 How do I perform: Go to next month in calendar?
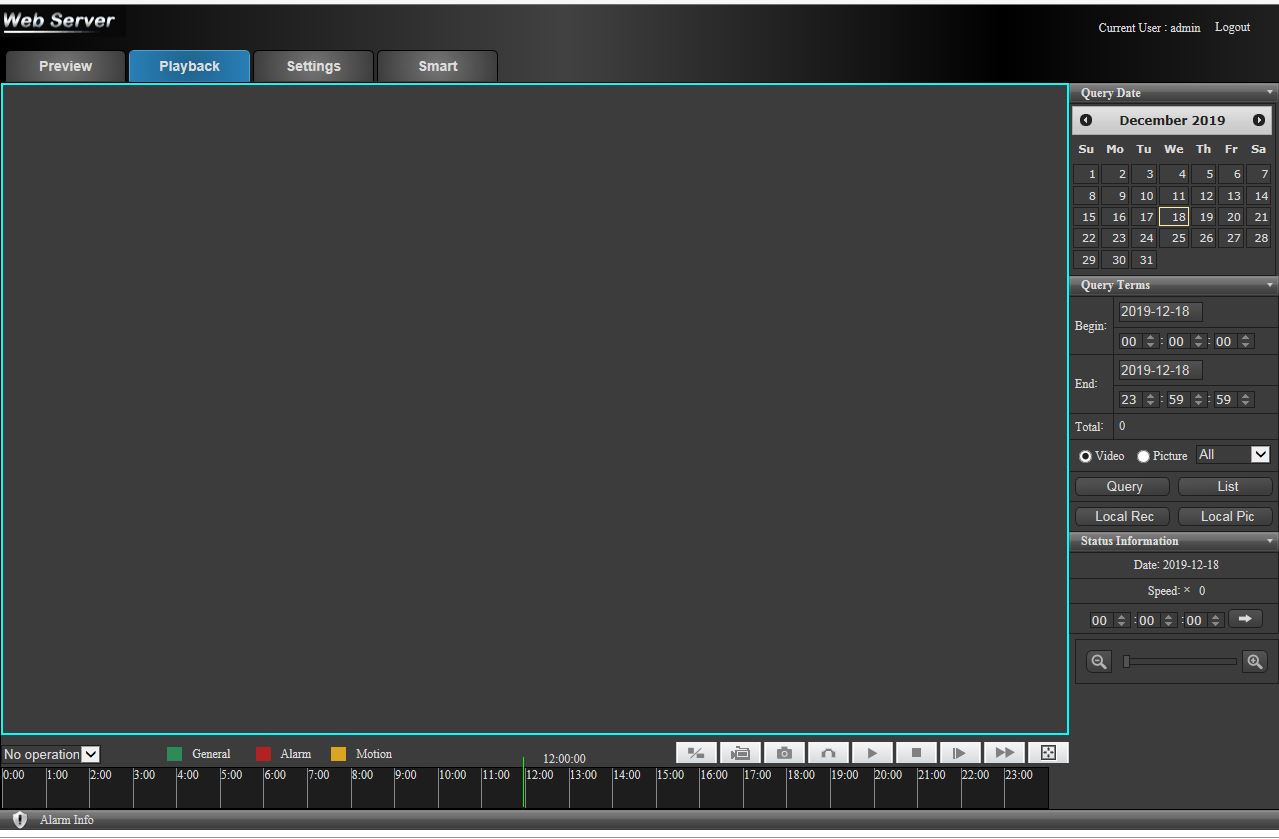point(1258,120)
